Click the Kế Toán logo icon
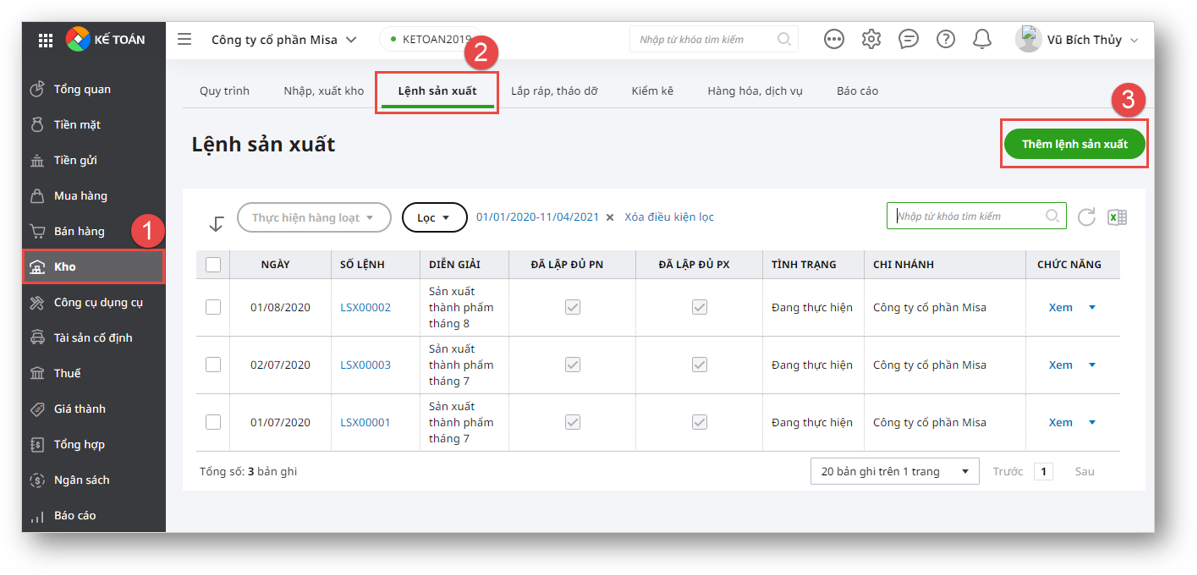Image resolution: width=1197 pixels, height=575 pixels. point(79,40)
